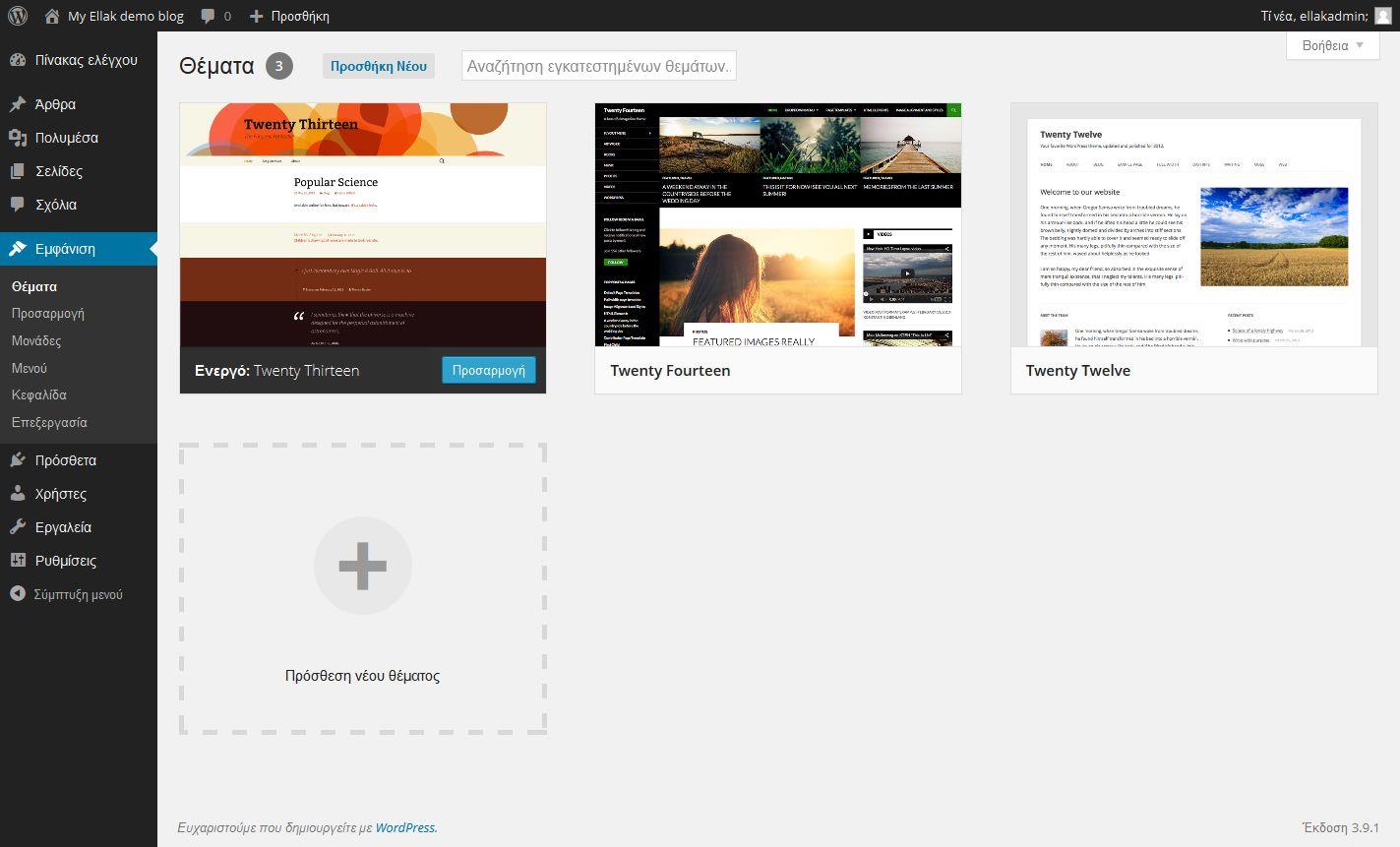Click the media icon for Πολυμέσα
1400x847 pixels.
tap(18, 138)
